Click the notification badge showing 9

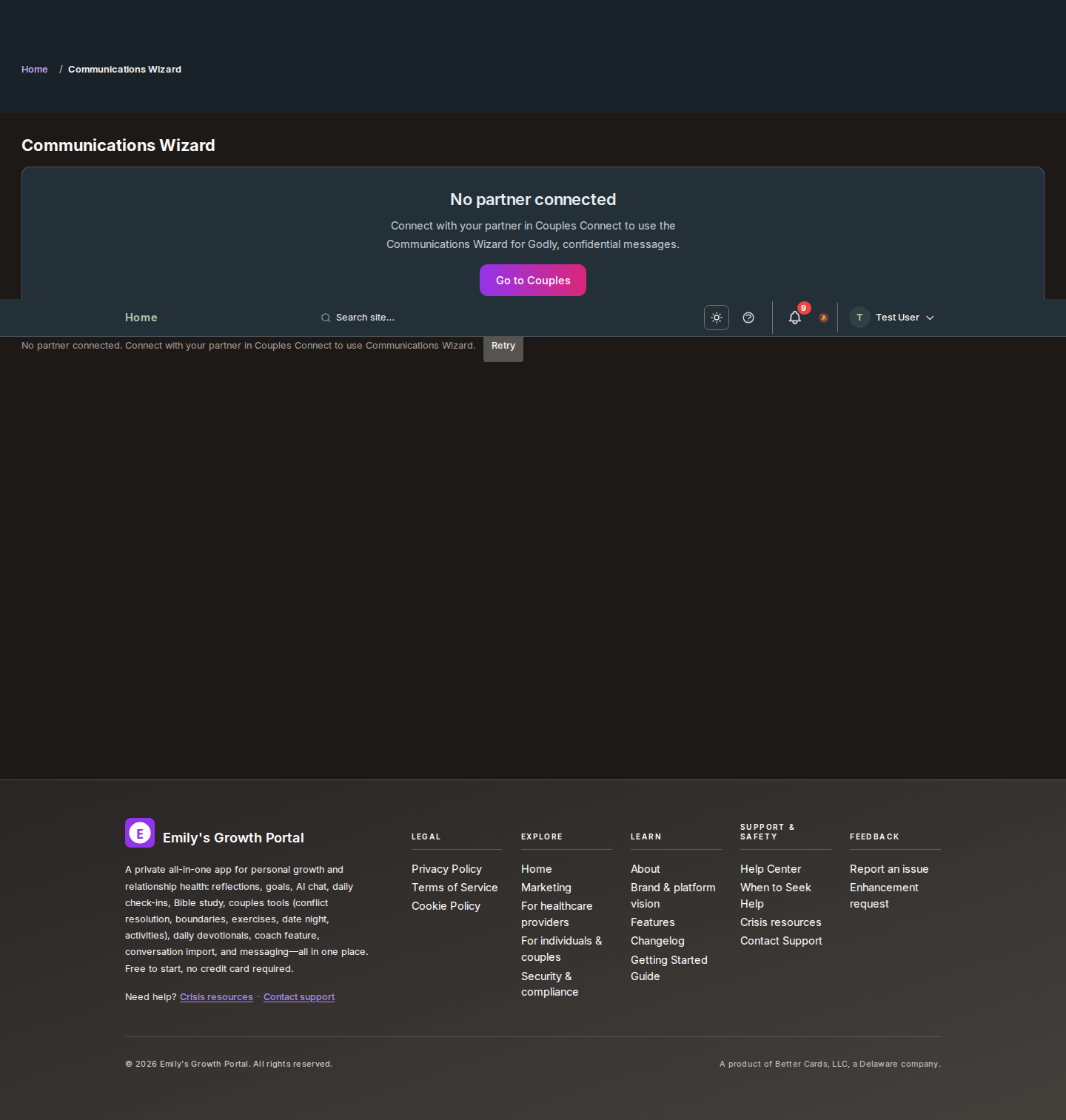coord(803,308)
